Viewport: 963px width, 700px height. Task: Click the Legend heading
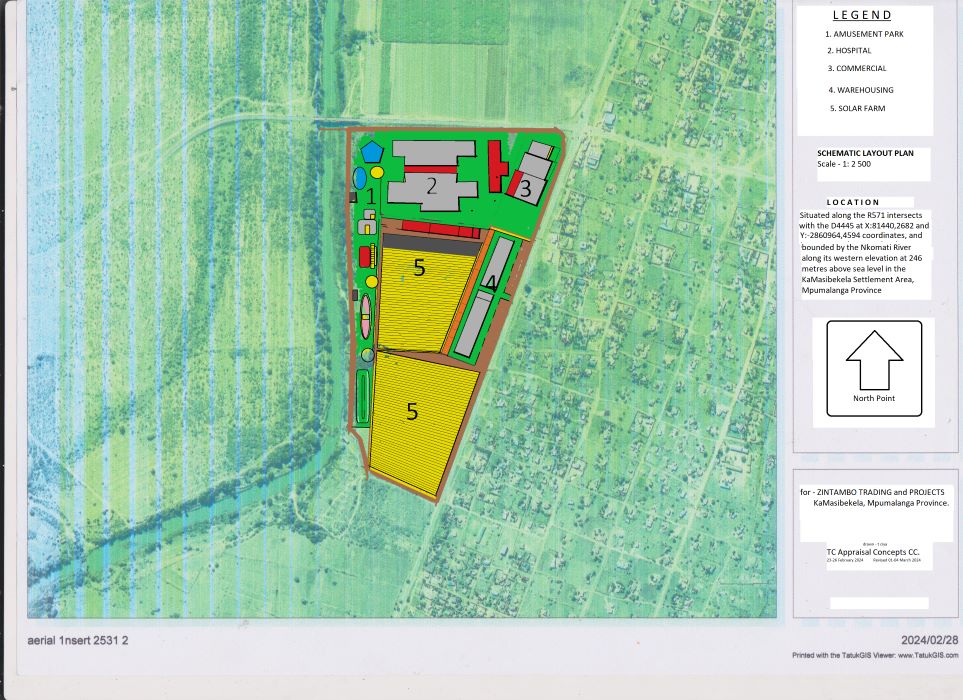[x=862, y=16]
